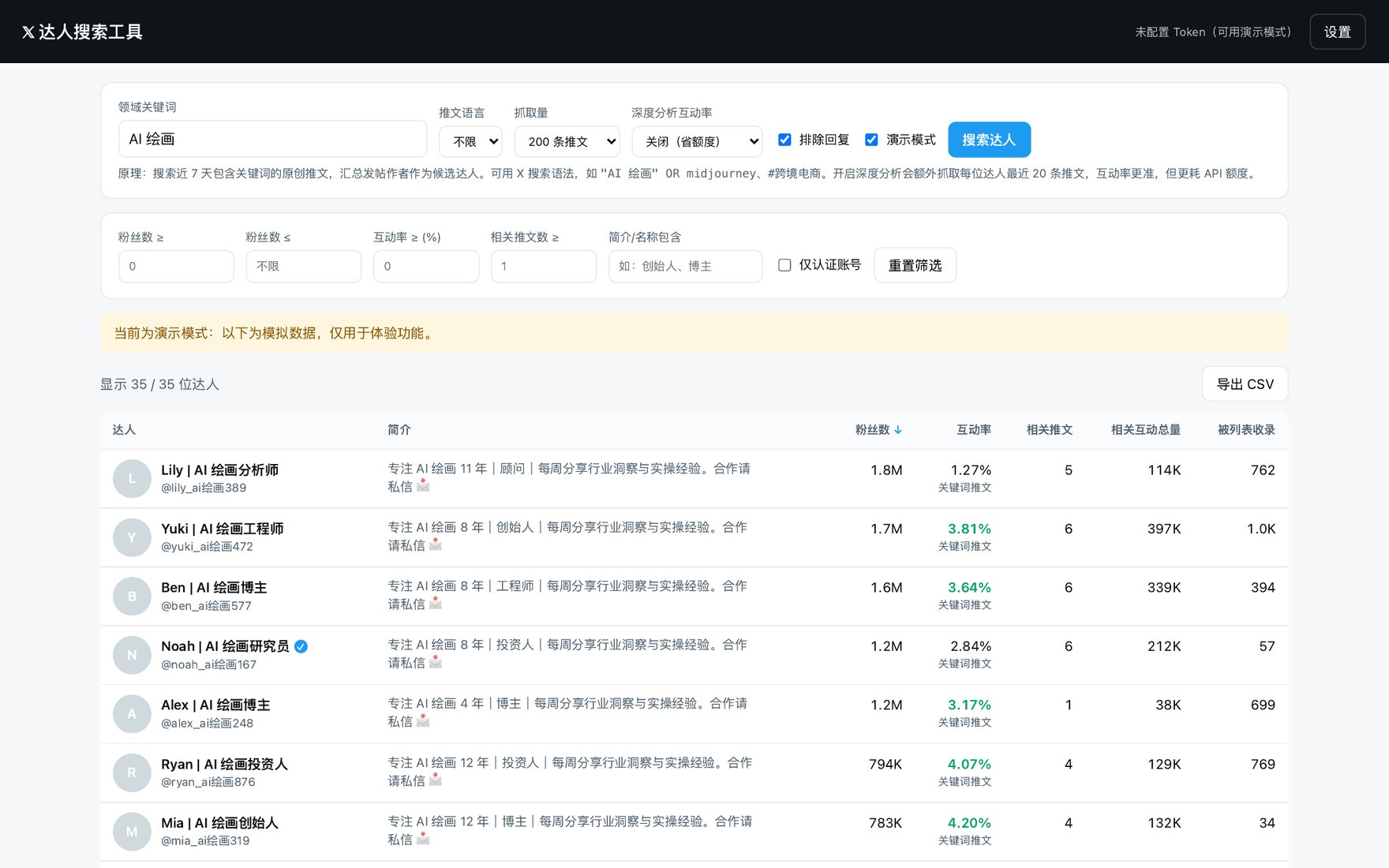Click Noah's avatar circle

tap(132, 655)
